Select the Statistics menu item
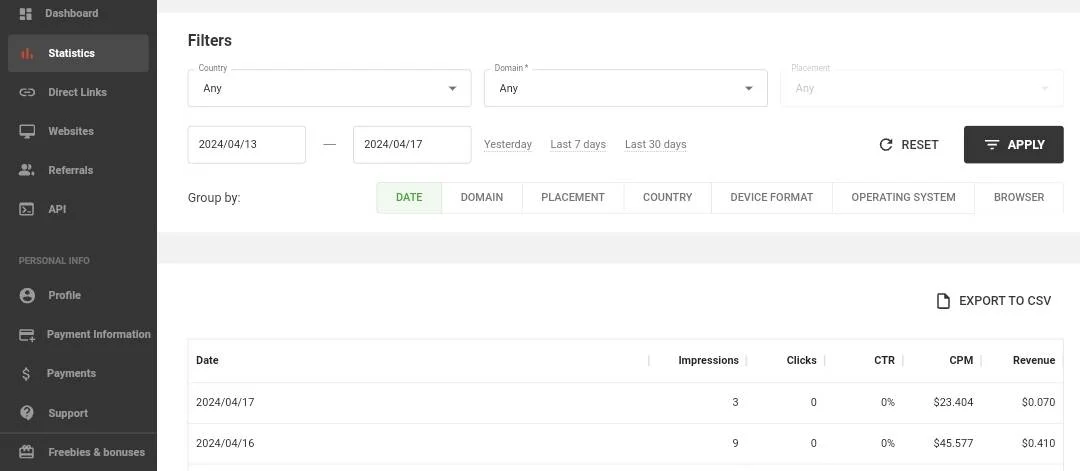 point(79,53)
